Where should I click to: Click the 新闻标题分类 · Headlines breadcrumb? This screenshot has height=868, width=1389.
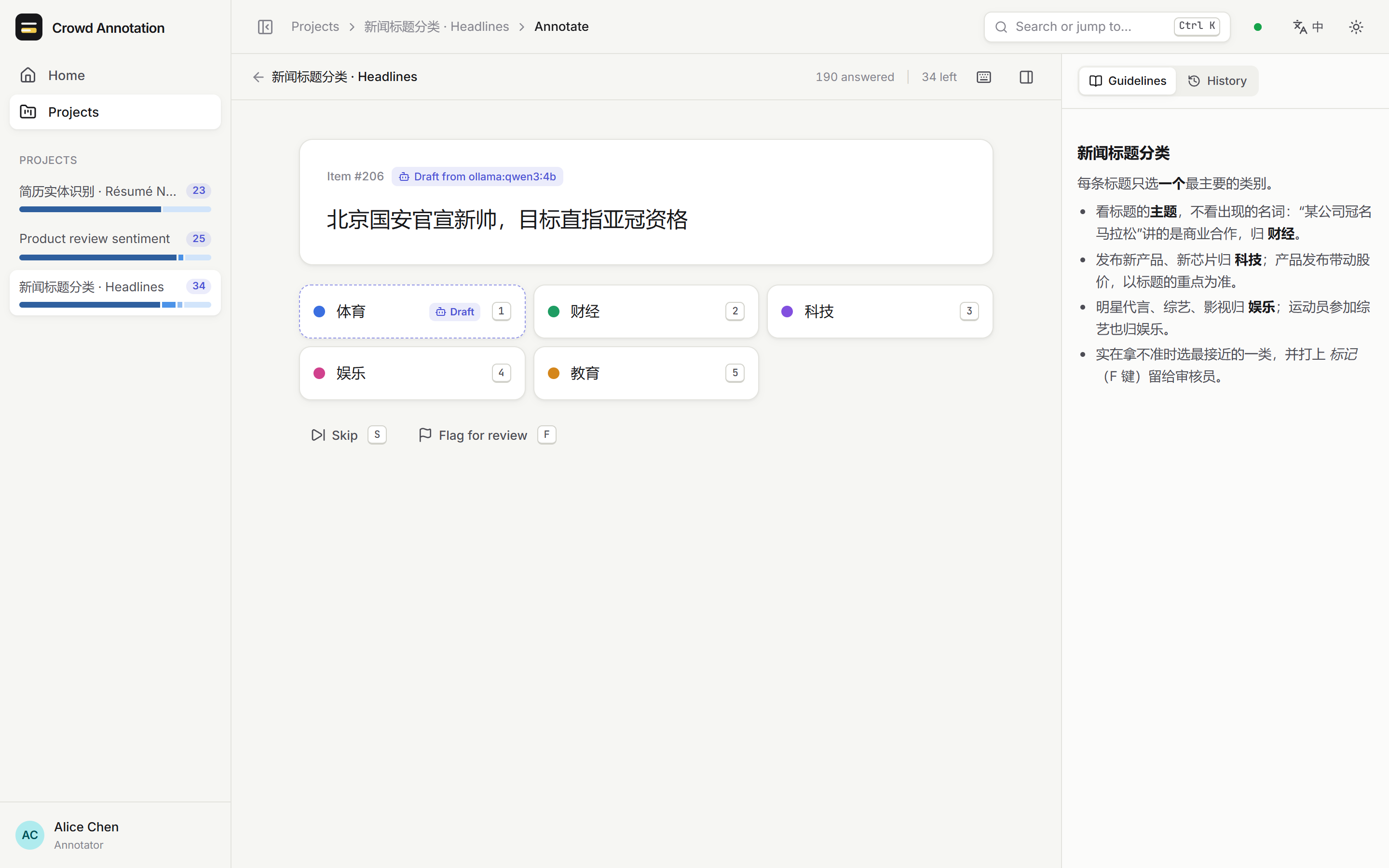436,27
